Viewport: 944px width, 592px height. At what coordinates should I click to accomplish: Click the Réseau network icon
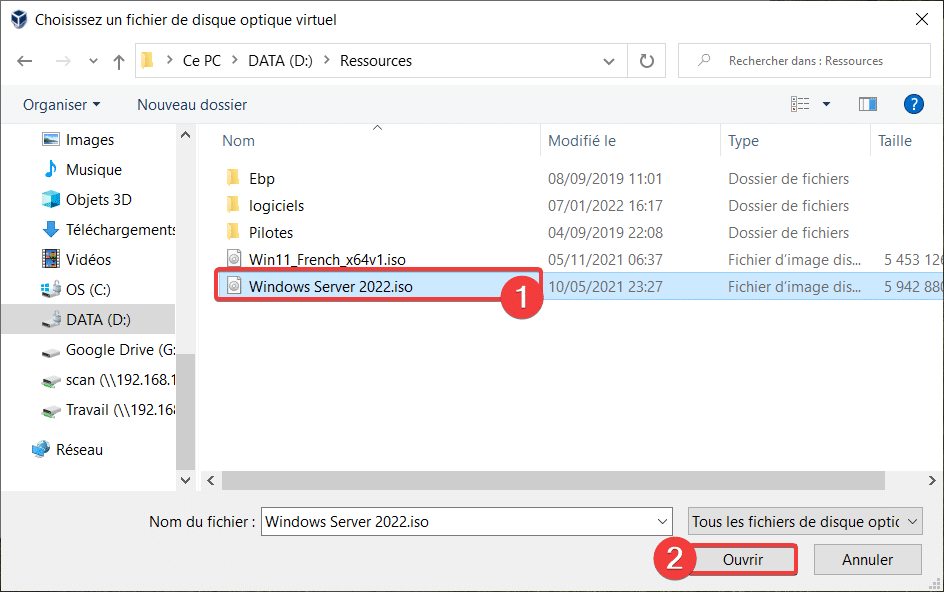click(41, 449)
